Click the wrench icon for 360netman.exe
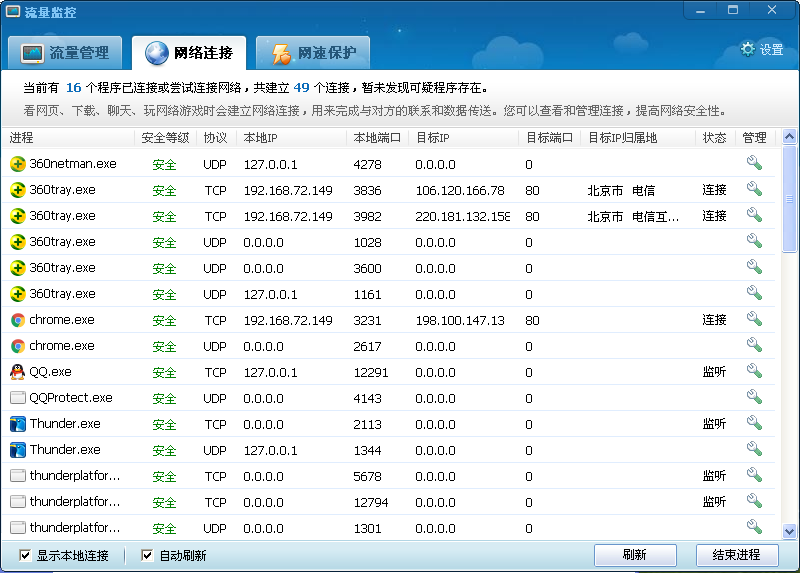The height and width of the screenshot is (573, 800). [x=754, y=163]
